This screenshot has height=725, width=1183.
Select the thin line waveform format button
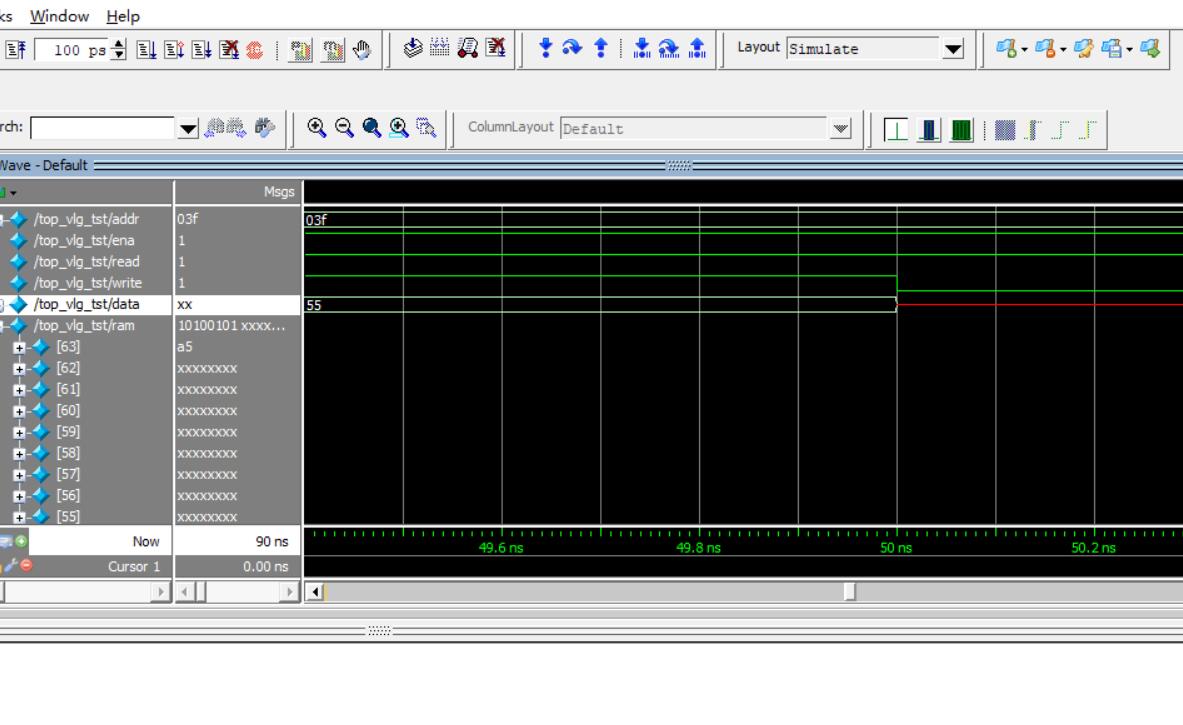pyautogui.click(x=896, y=130)
